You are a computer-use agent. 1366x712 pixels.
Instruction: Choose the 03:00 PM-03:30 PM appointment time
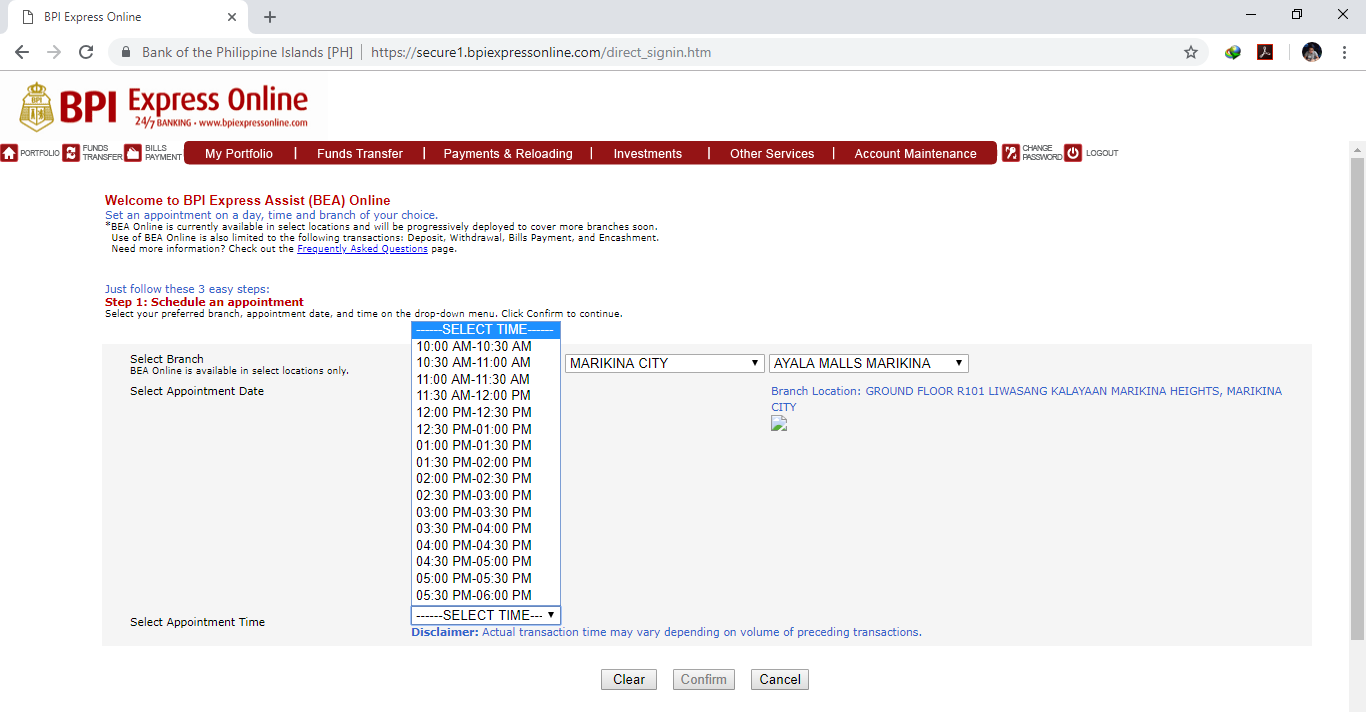(486, 512)
